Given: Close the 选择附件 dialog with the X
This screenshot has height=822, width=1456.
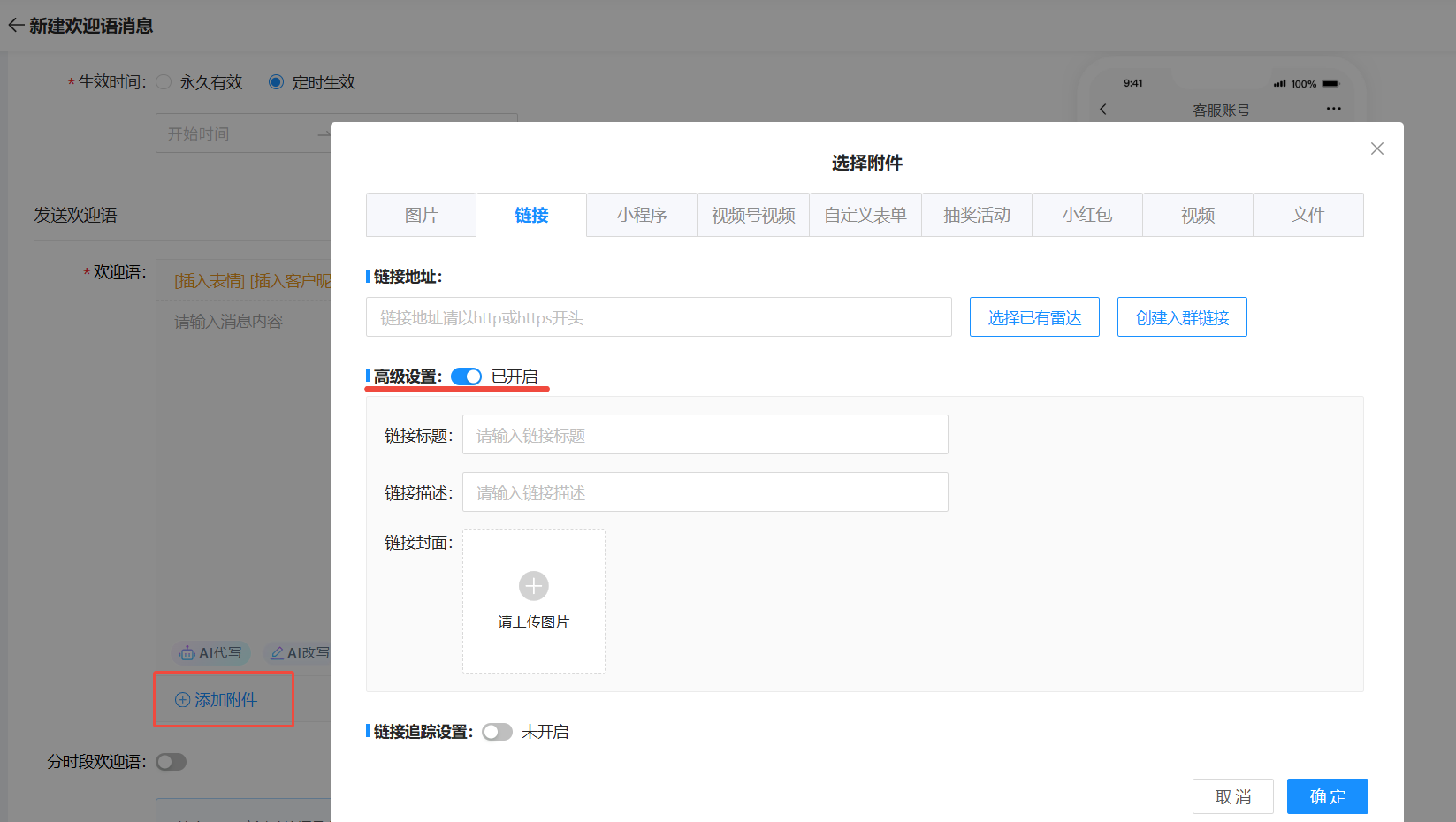Looking at the screenshot, I should [1377, 148].
